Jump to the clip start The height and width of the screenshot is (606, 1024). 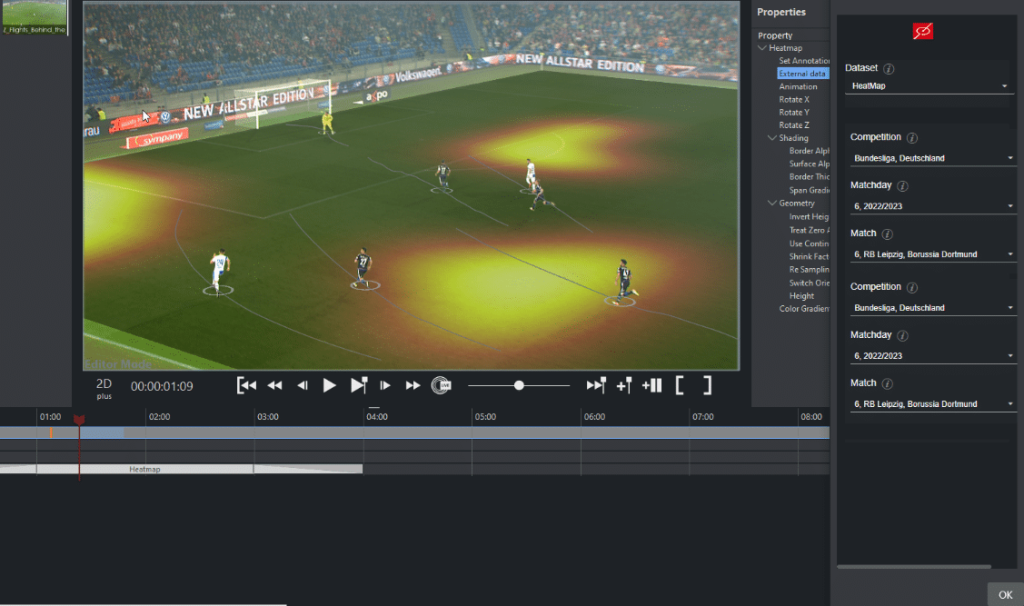point(247,385)
